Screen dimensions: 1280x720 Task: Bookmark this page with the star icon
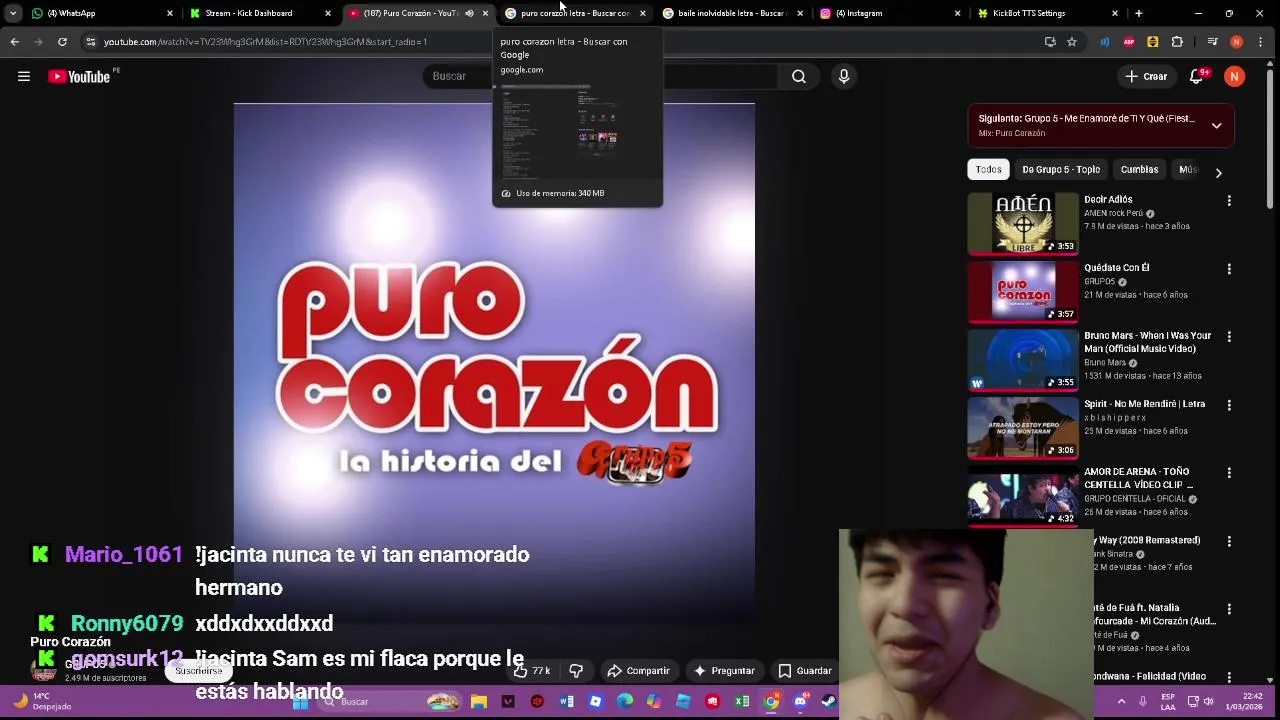pyautogui.click(x=1072, y=42)
